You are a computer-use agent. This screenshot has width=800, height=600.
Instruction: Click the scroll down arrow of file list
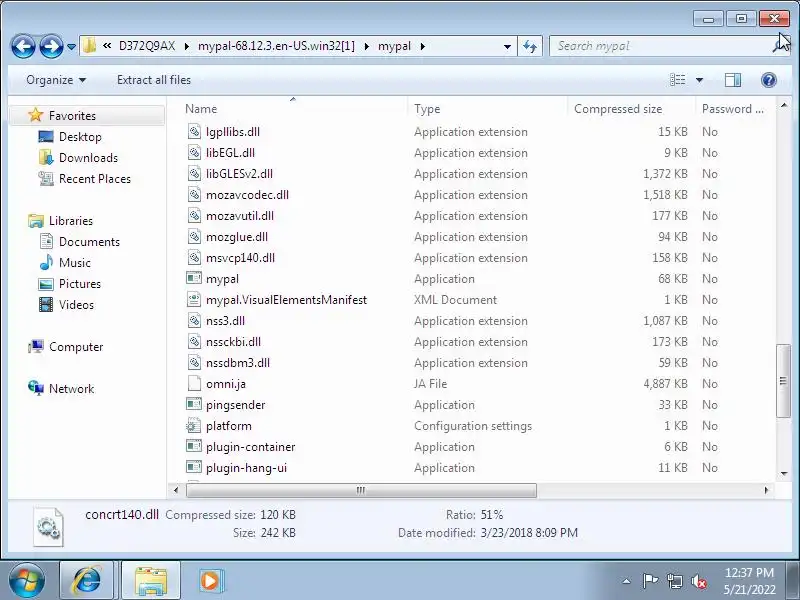click(784, 473)
